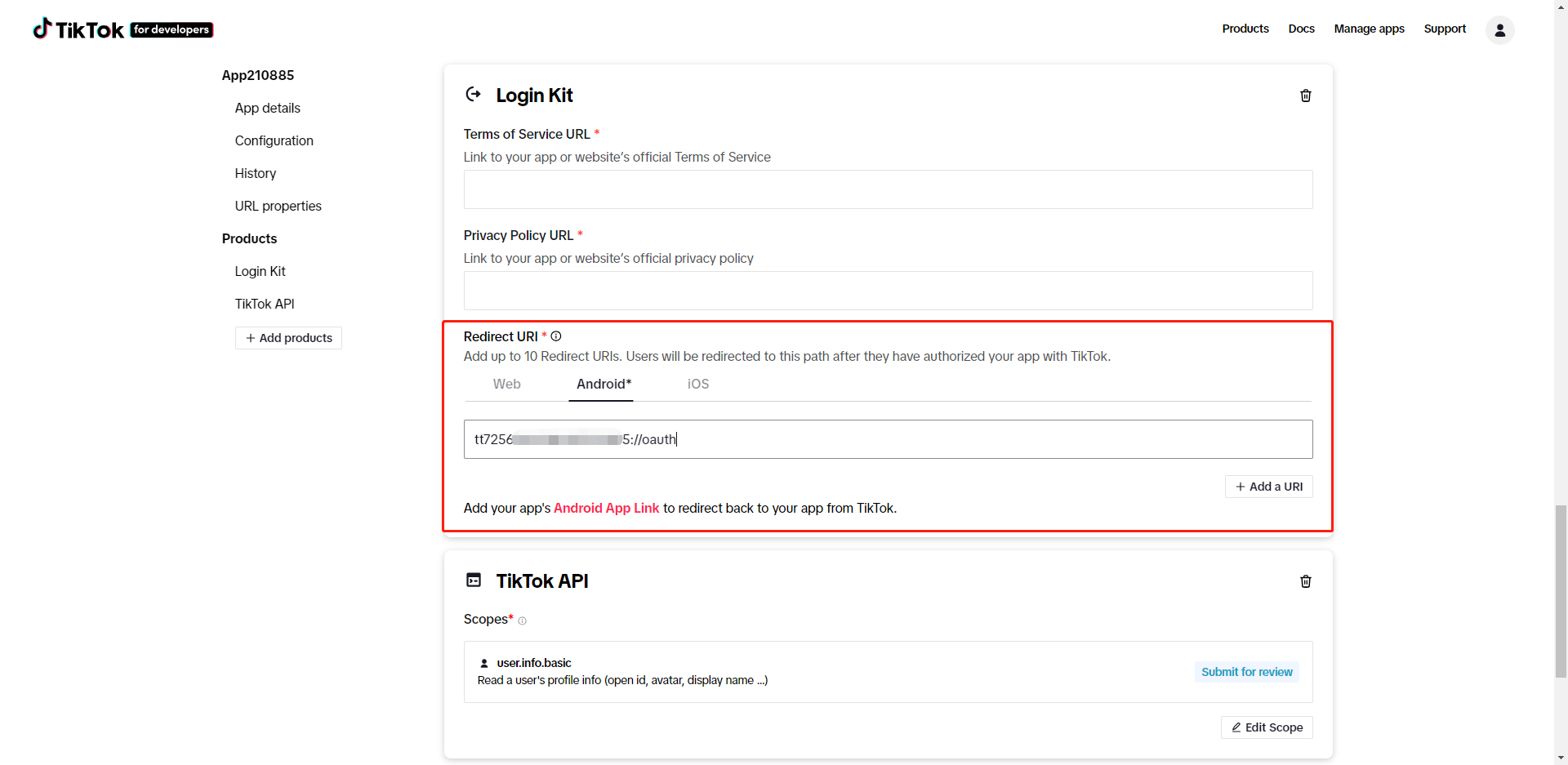The image size is (1568, 765).
Task: Click the page vertical scrollbar thumb
Action: point(1561,591)
